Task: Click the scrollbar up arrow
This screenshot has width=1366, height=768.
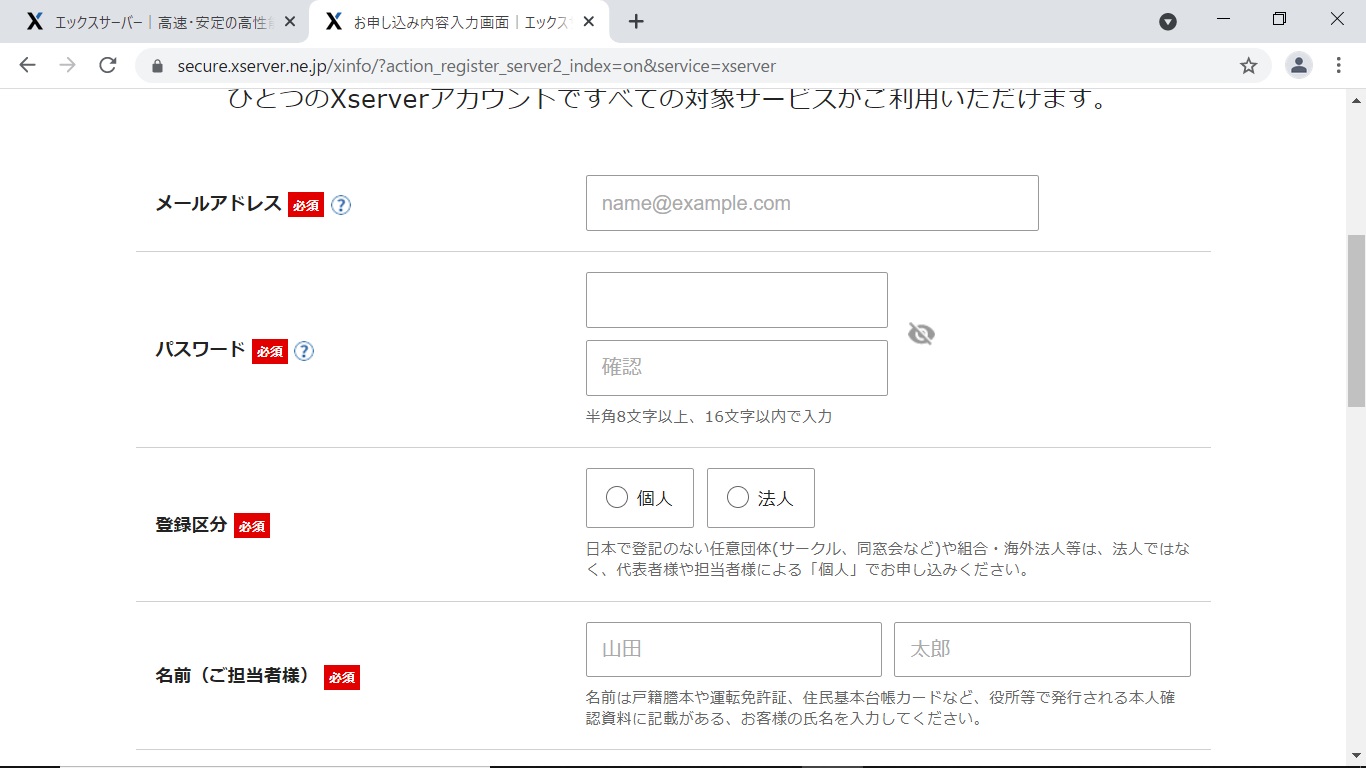Action: 1356,100
